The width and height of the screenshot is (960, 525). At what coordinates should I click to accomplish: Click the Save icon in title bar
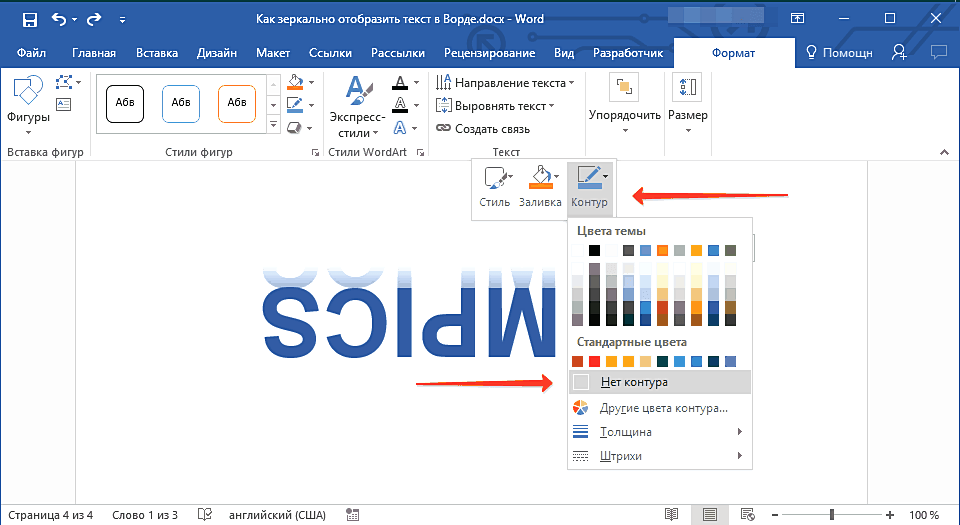coord(29,19)
